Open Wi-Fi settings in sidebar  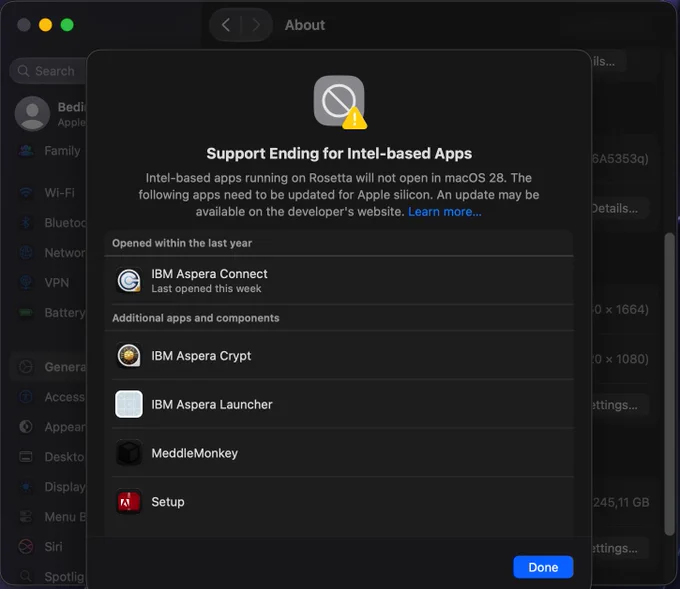coord(59,193)
